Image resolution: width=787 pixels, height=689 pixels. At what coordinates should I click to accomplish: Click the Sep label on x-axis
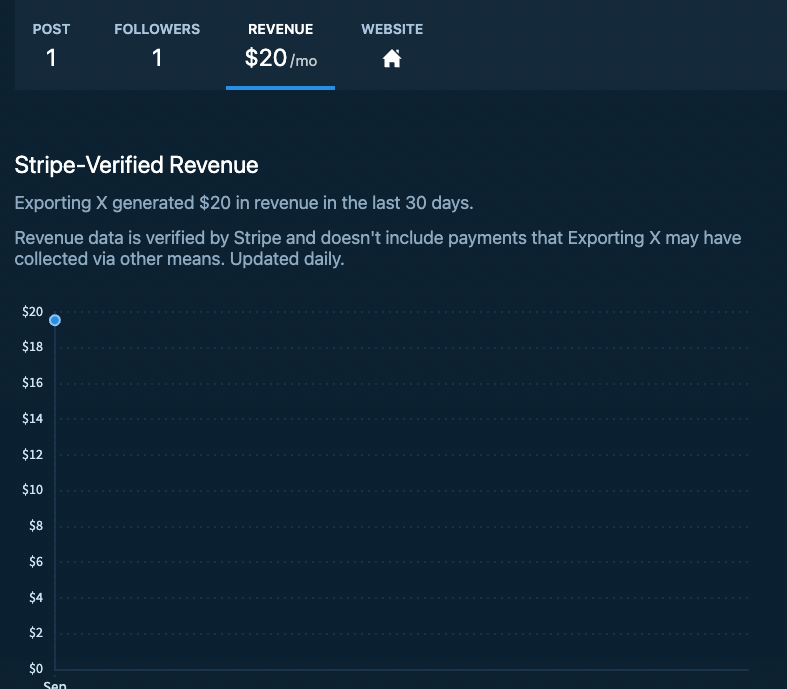[54, 685]
